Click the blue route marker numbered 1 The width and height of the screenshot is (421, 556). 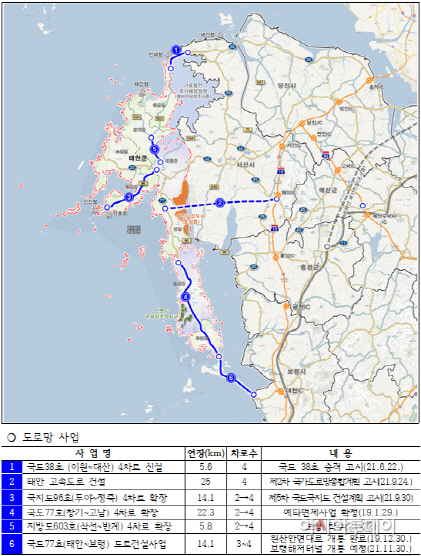coord(176,50)
